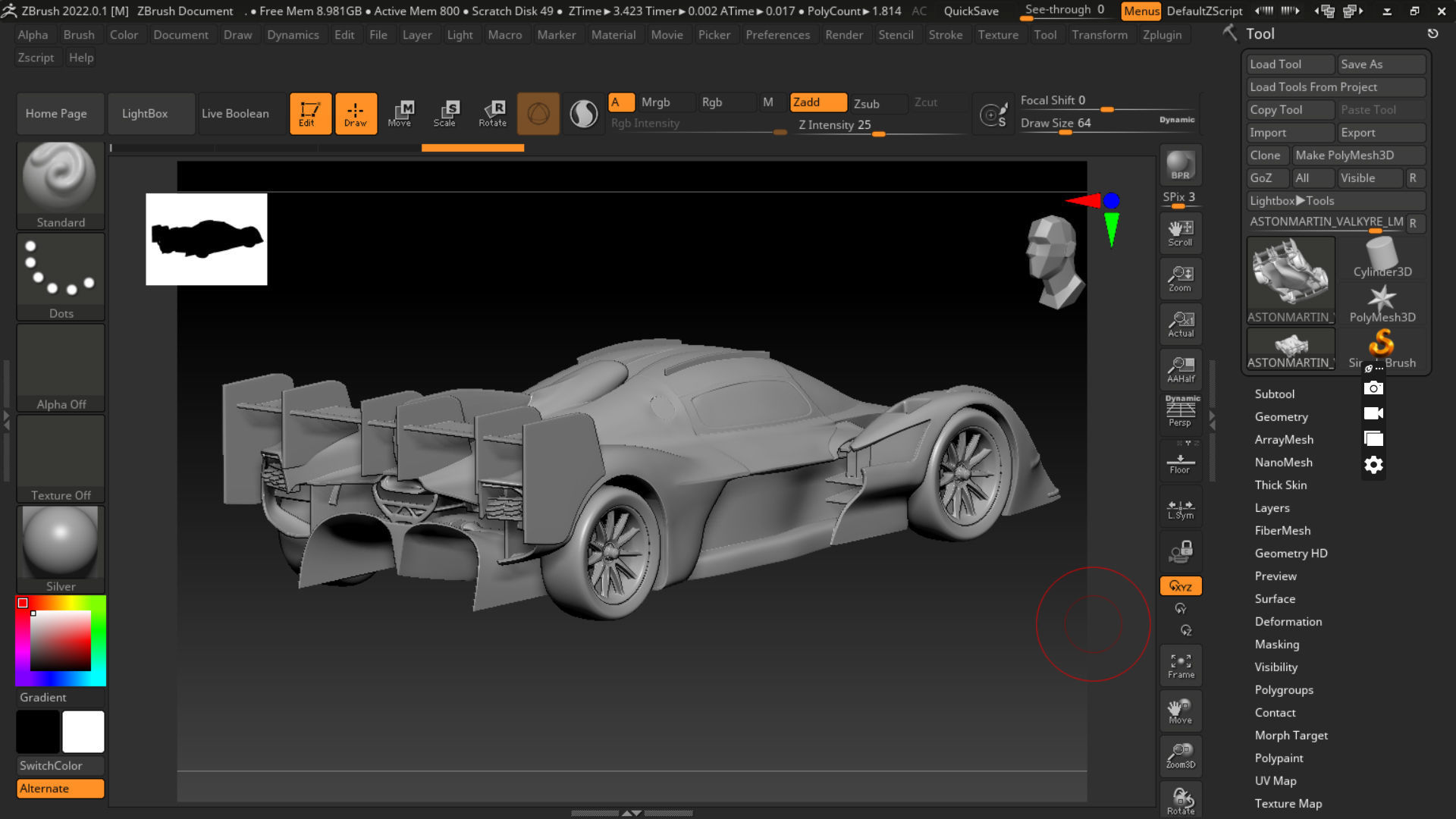Open the Material menu
1456x819 pixels.
613,35
